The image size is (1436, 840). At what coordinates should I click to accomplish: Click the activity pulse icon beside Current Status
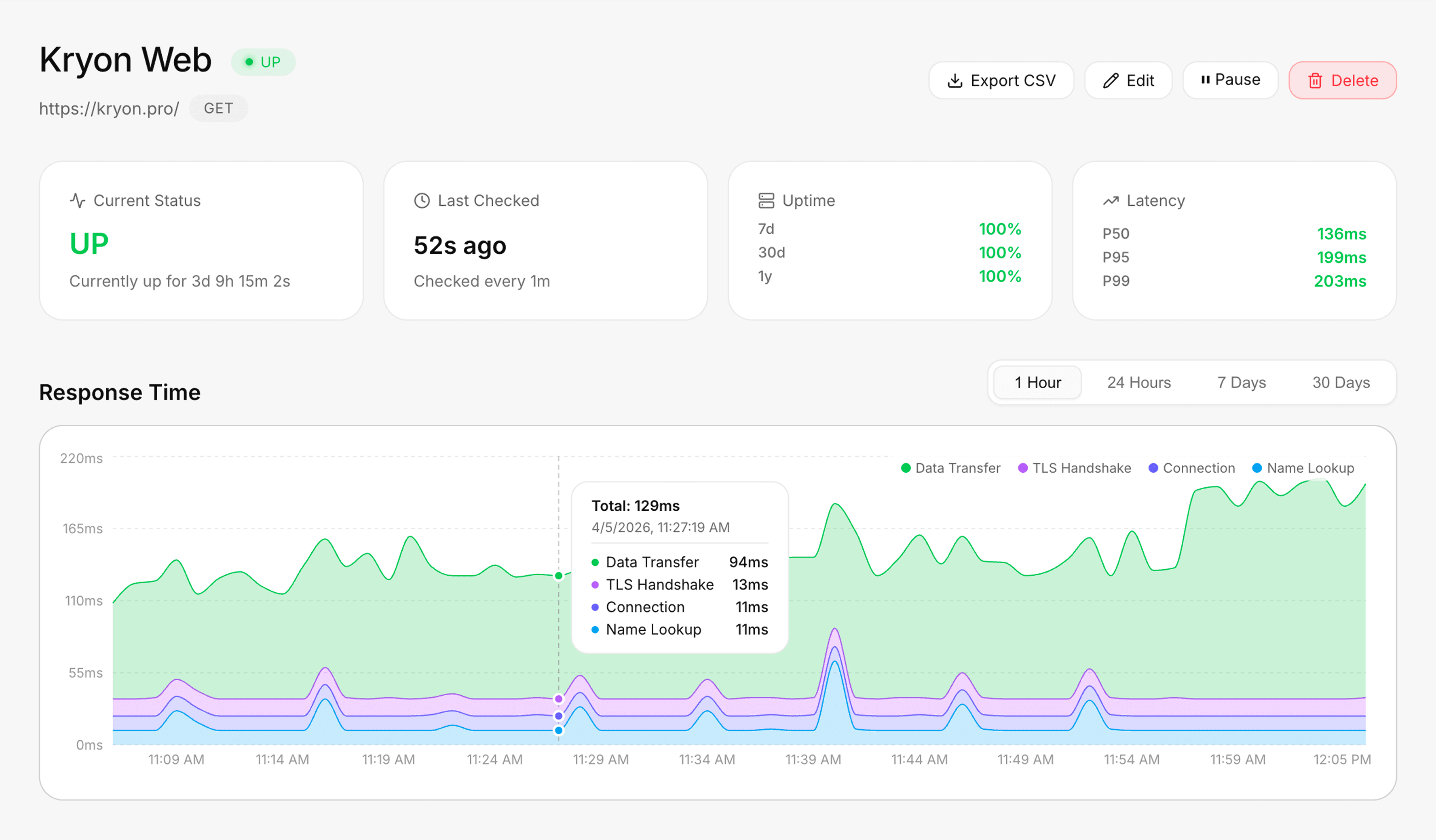tap(78, 200)
